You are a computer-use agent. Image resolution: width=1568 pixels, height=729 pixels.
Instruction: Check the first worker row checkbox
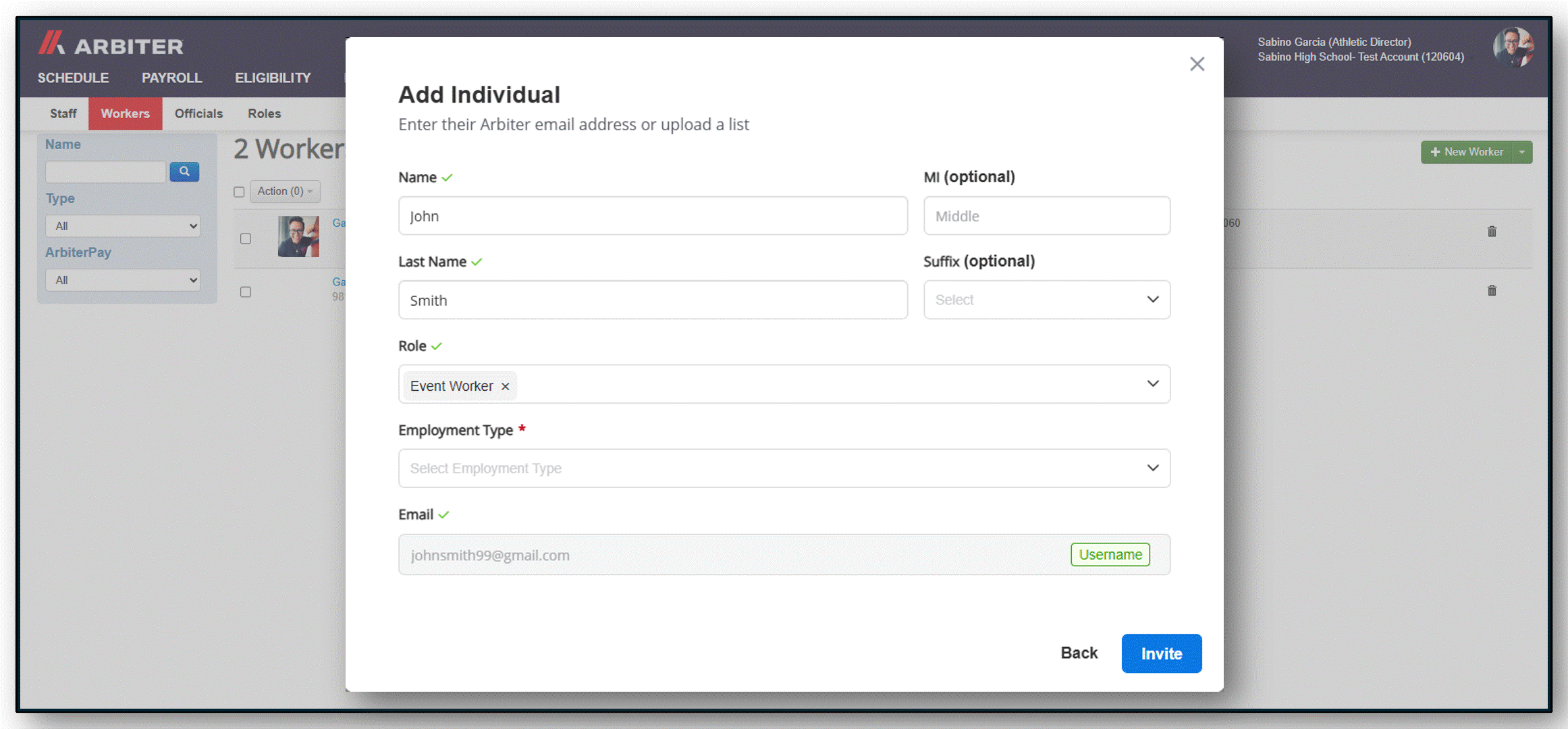coord(246,238)
